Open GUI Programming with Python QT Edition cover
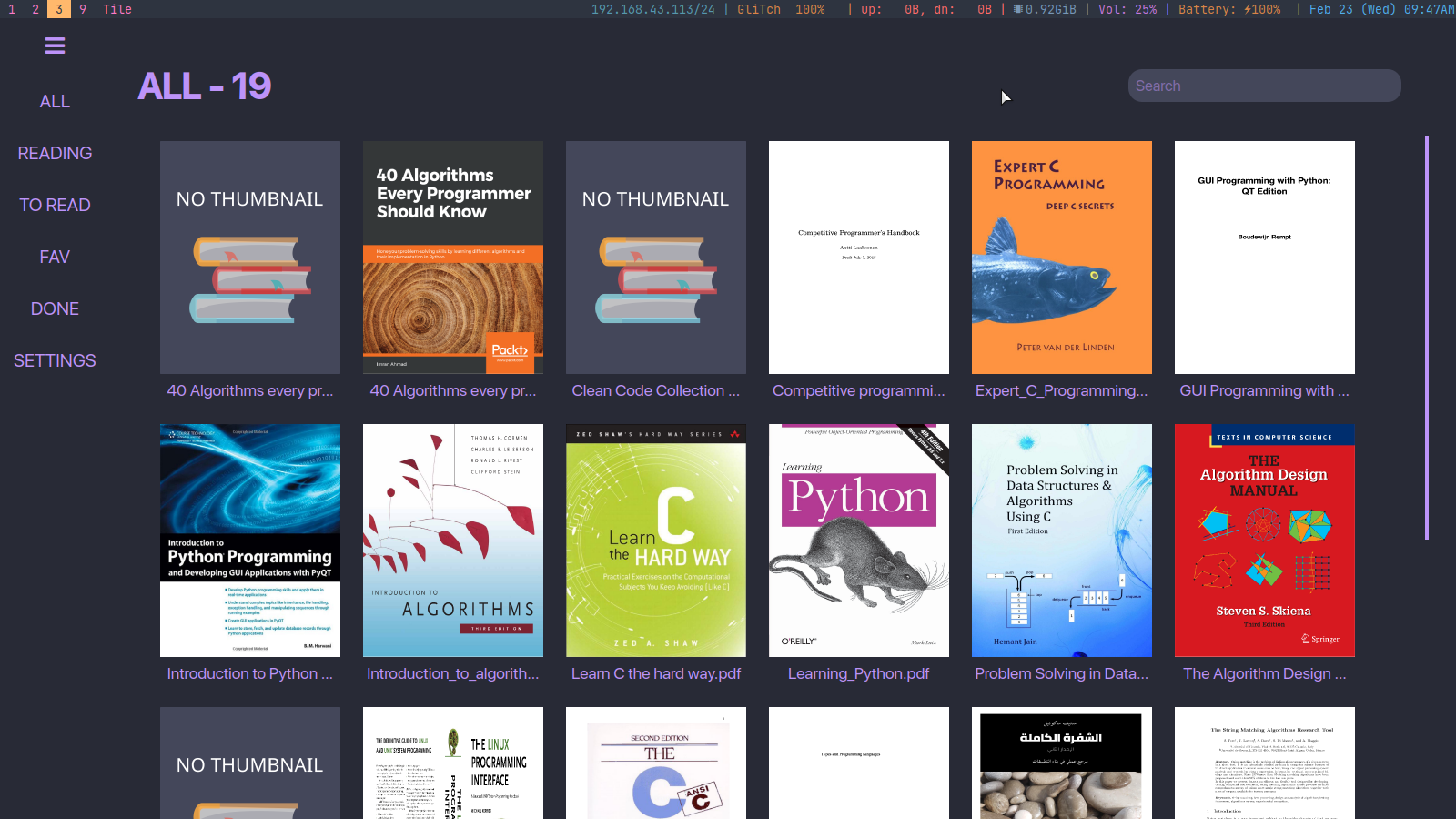Viewport: 1456px width, 819px height. (x=1265, y=258)
